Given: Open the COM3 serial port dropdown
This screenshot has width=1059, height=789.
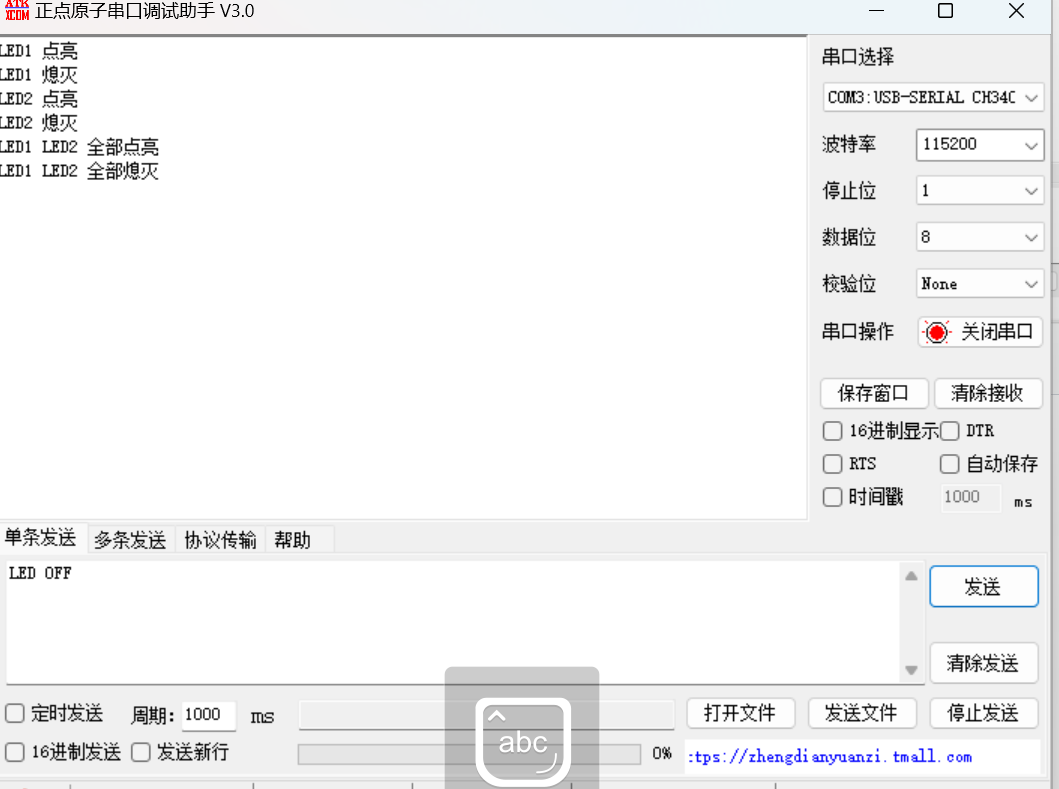Looking at the screenshot, I should tap(933, 97).
